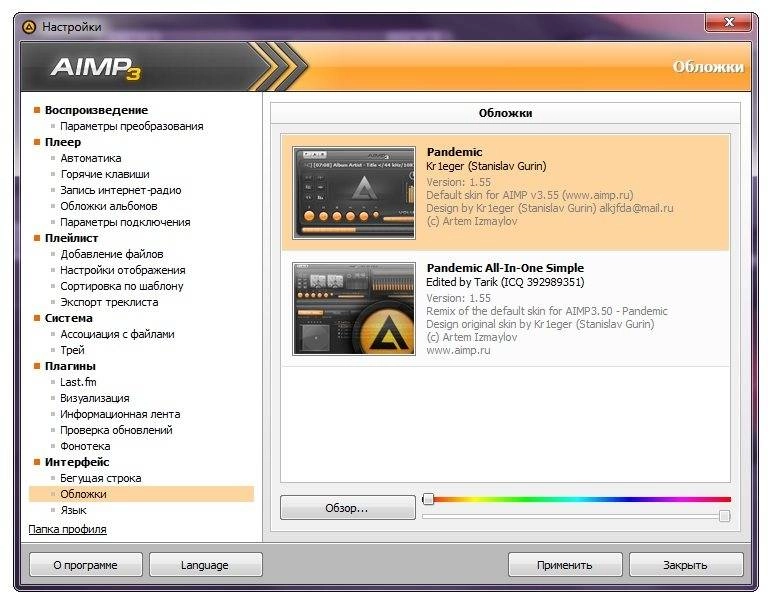This screenshot has height=611, width=776.
Task: Open Сортировка по шаблону settings
Action: tap(122, 286)
